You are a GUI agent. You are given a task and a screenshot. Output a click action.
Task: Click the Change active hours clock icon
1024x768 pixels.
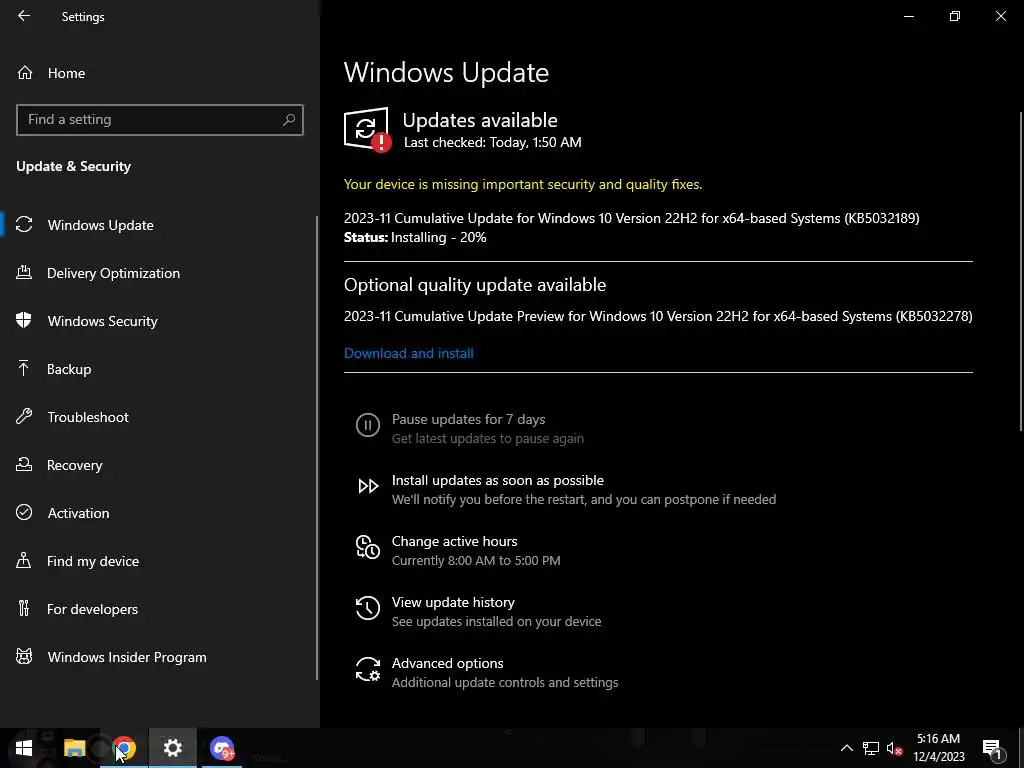click(368, 547)
